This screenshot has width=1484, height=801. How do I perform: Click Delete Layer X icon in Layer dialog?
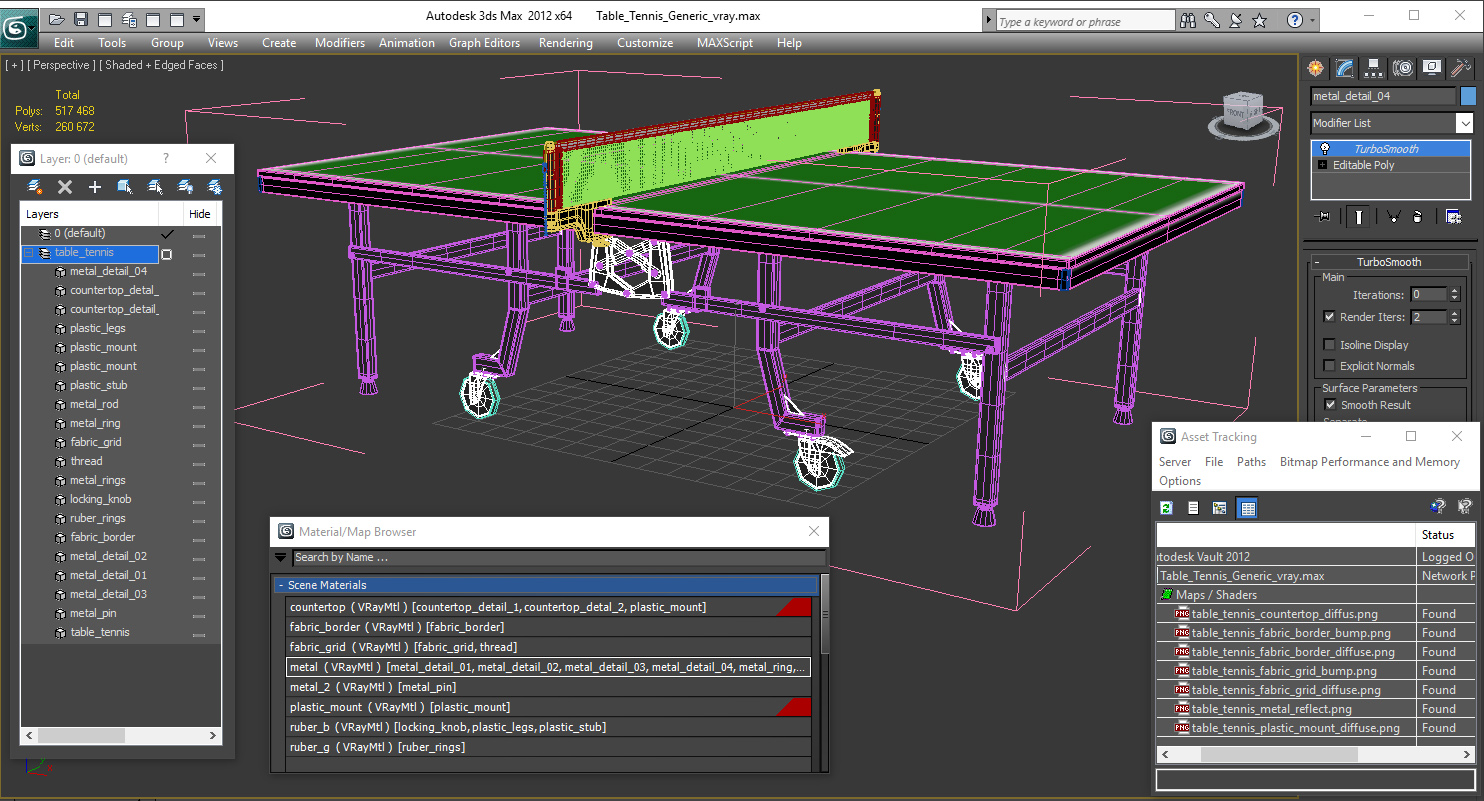pos(65,187)
